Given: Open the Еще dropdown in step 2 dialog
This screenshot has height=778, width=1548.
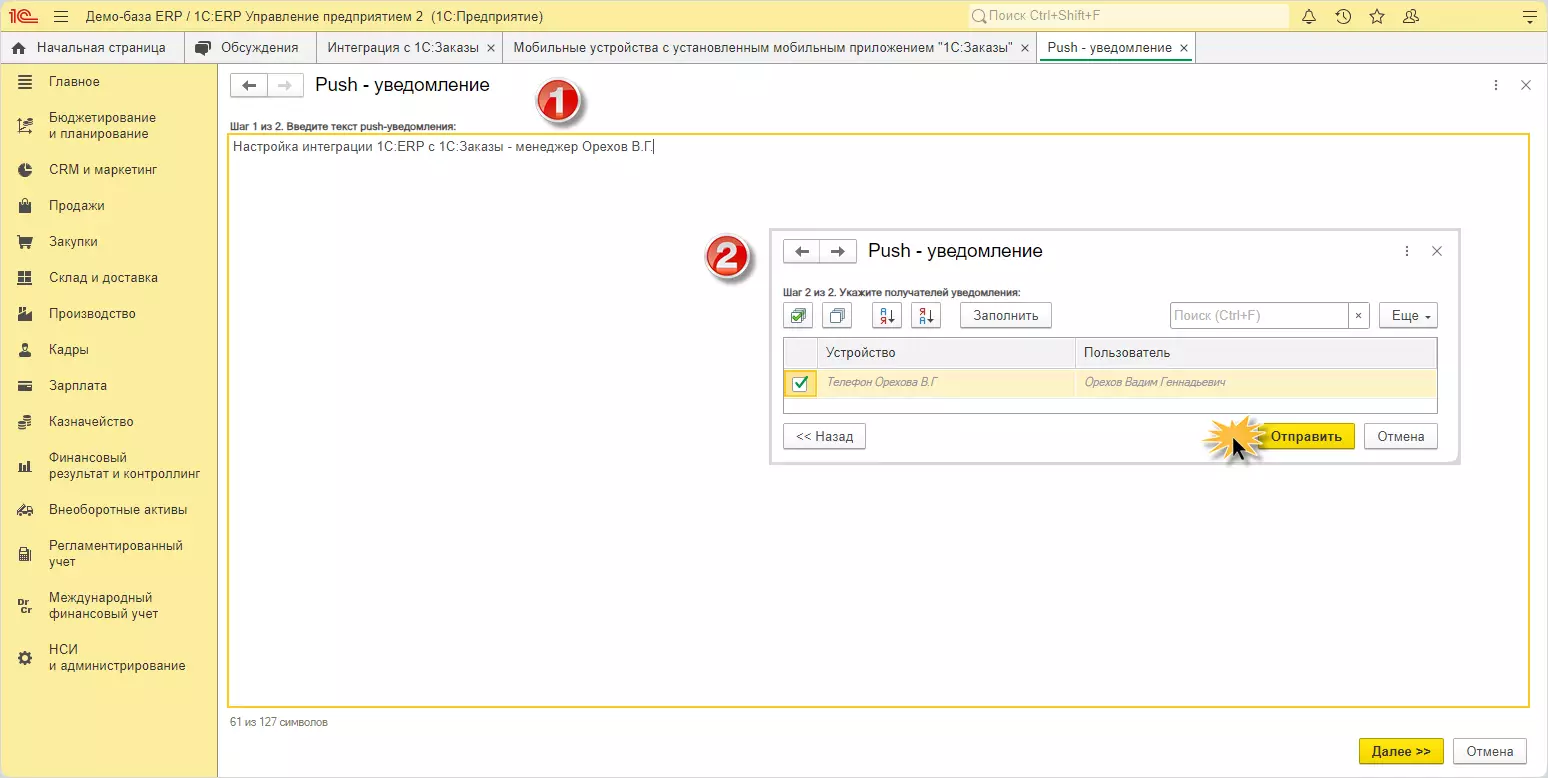Looking at the screenshot, I should pos(1408,316).
